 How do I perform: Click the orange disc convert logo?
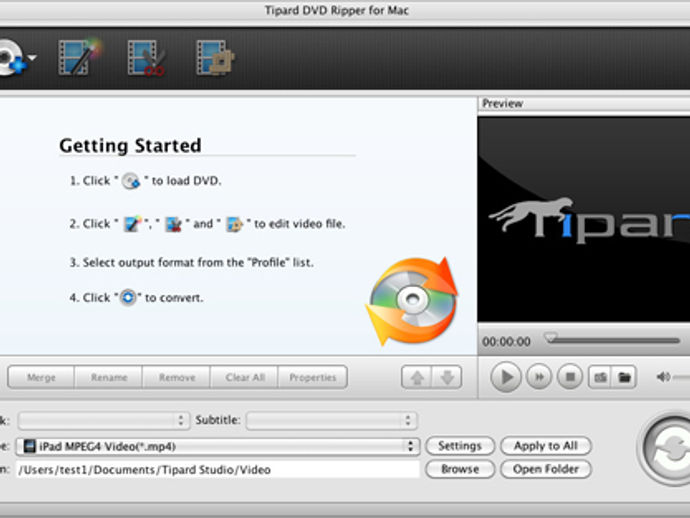[x=412, y=301]
